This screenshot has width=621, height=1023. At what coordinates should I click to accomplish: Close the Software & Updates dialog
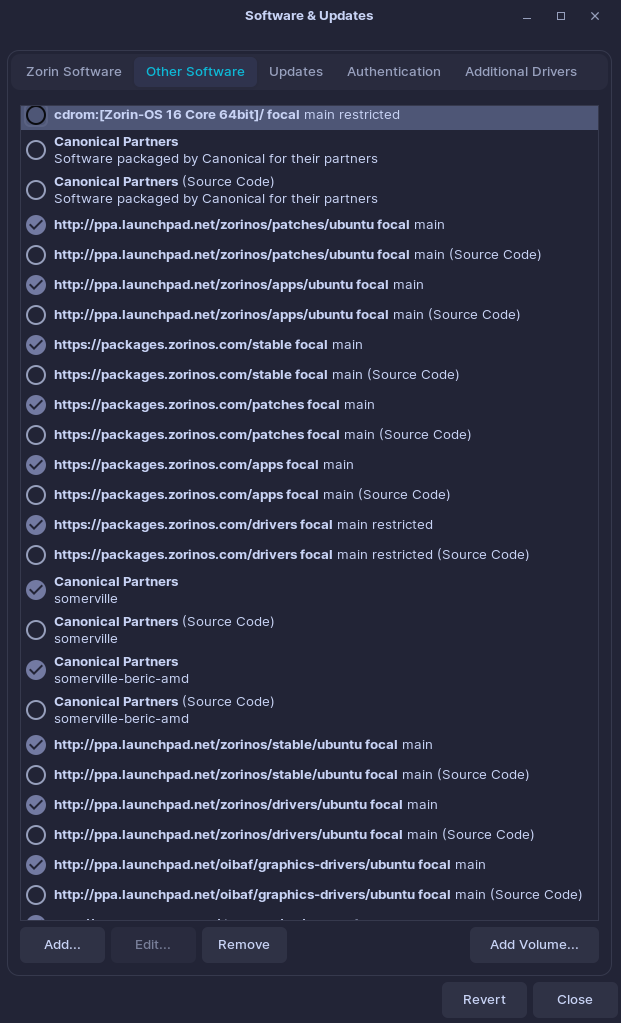tap(575, 1000)
